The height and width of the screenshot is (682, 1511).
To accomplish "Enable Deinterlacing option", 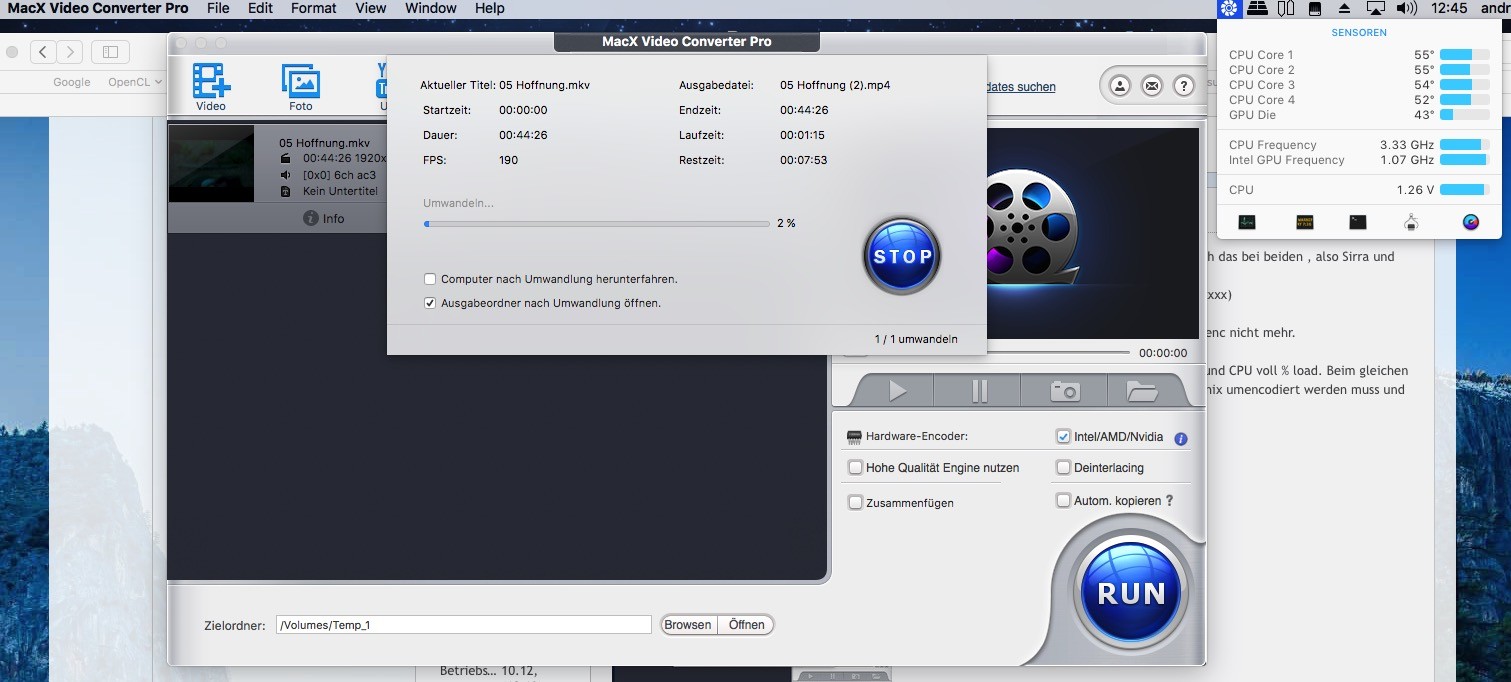I will [x=1063, y=467].
